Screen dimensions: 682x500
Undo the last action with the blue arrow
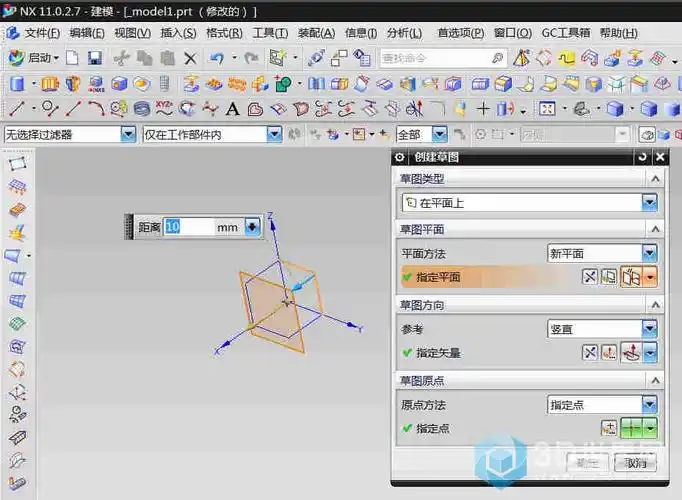217,57
